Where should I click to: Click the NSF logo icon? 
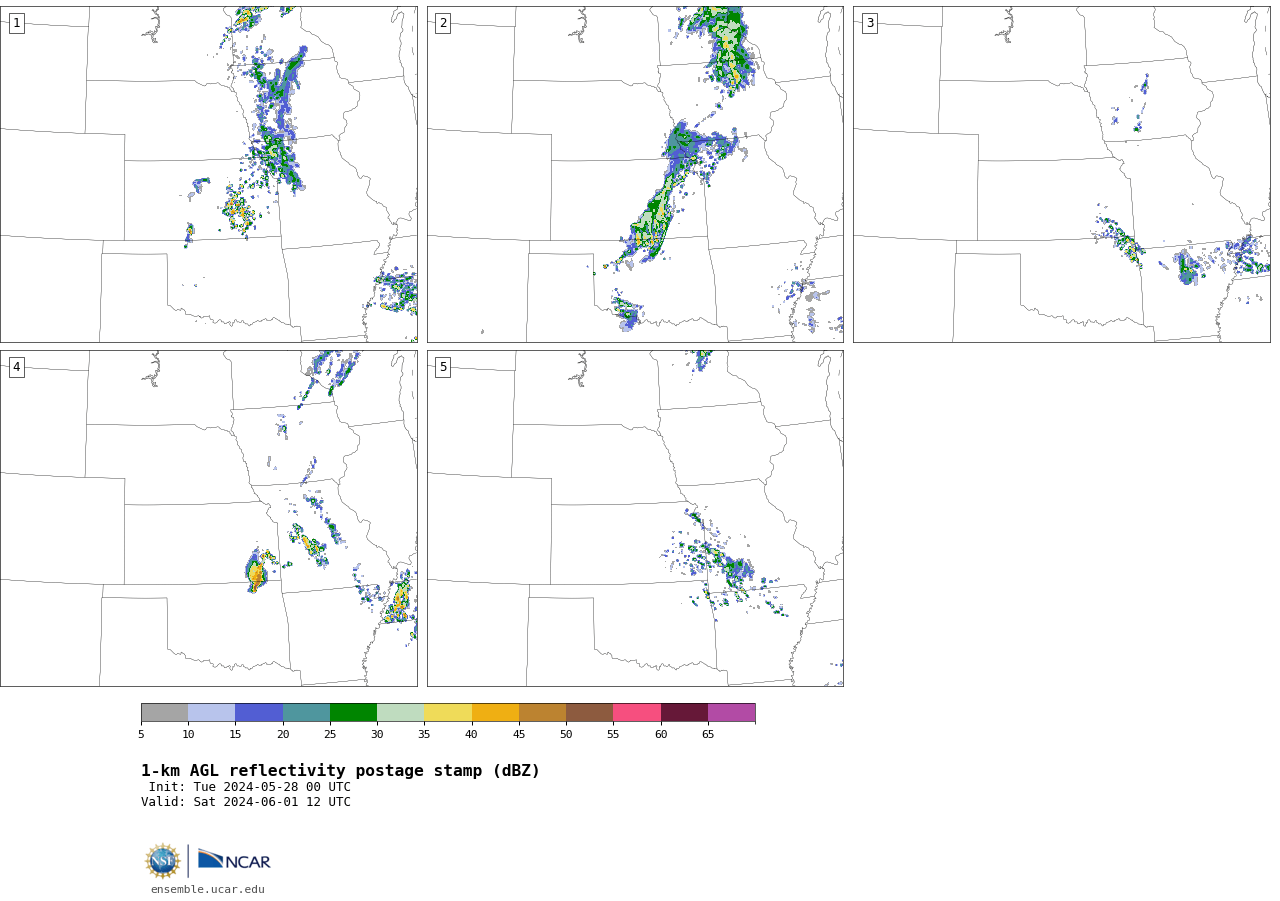pos(163,861)
